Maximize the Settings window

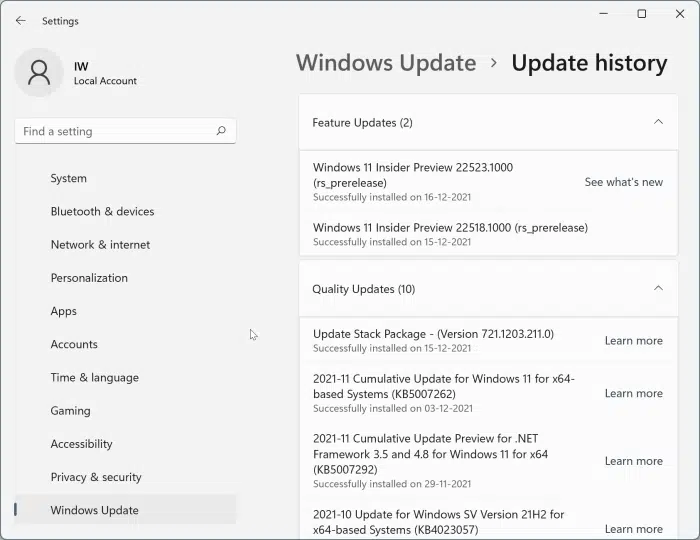click(x=642, y=14)
